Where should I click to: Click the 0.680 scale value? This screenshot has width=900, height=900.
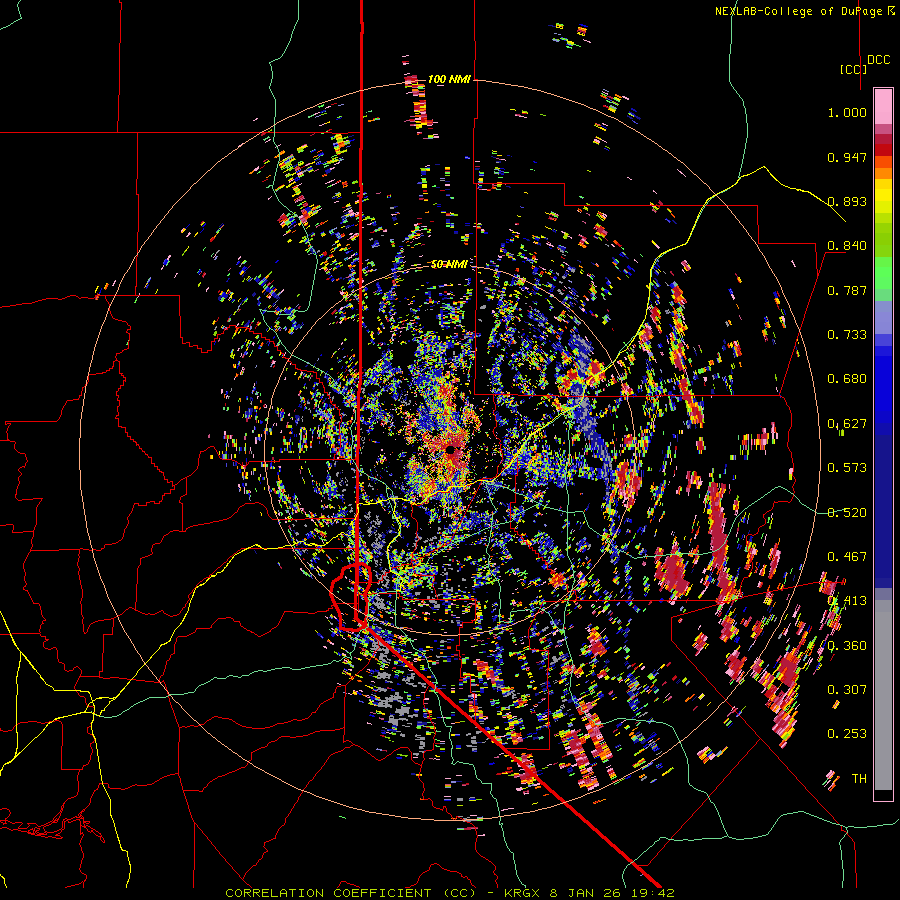[847, 379]
